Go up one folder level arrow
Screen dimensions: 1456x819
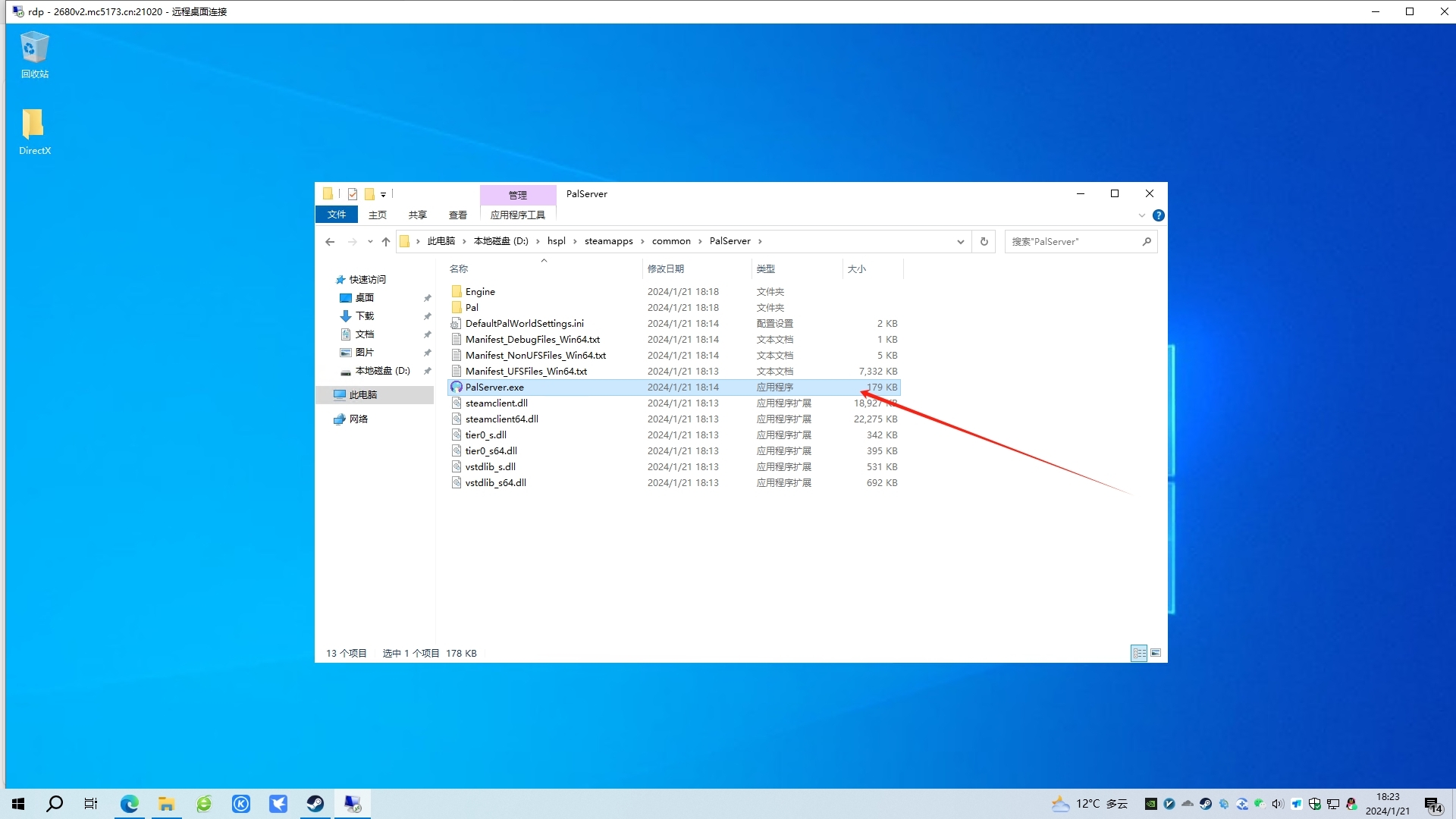click(386, 242)
